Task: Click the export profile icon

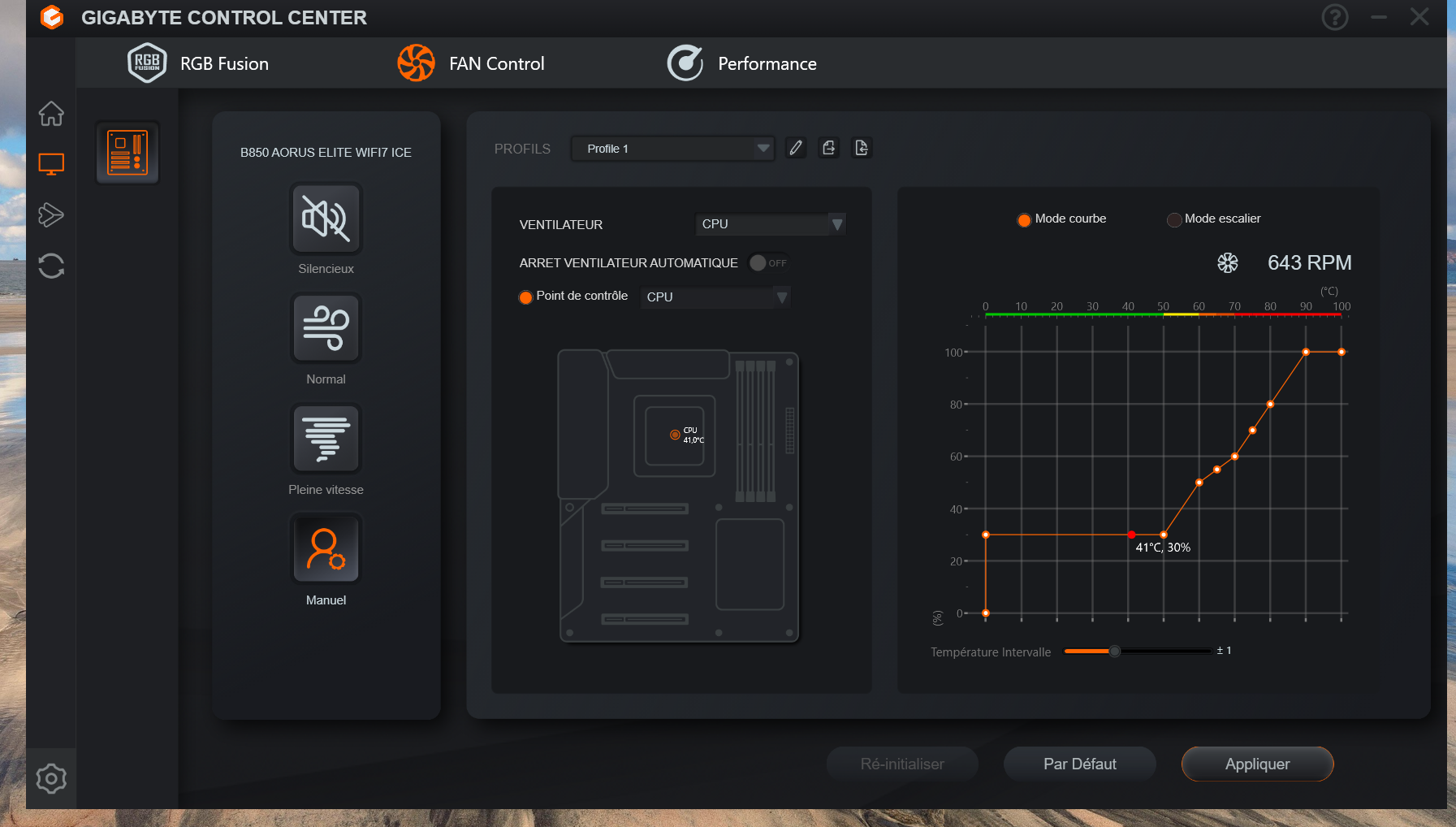Action: point(828,148)
